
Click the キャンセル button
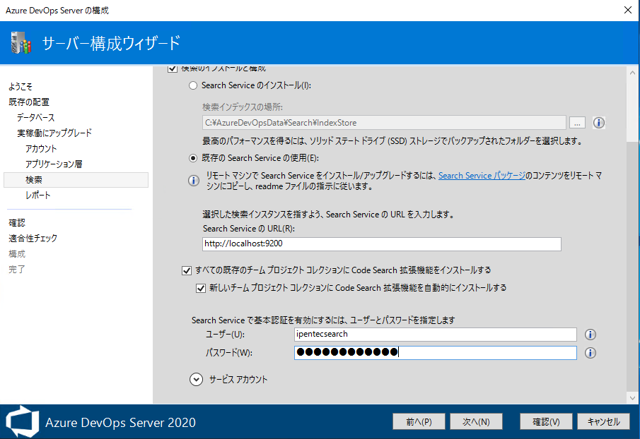pyautogui.click(x=604, y=421)
